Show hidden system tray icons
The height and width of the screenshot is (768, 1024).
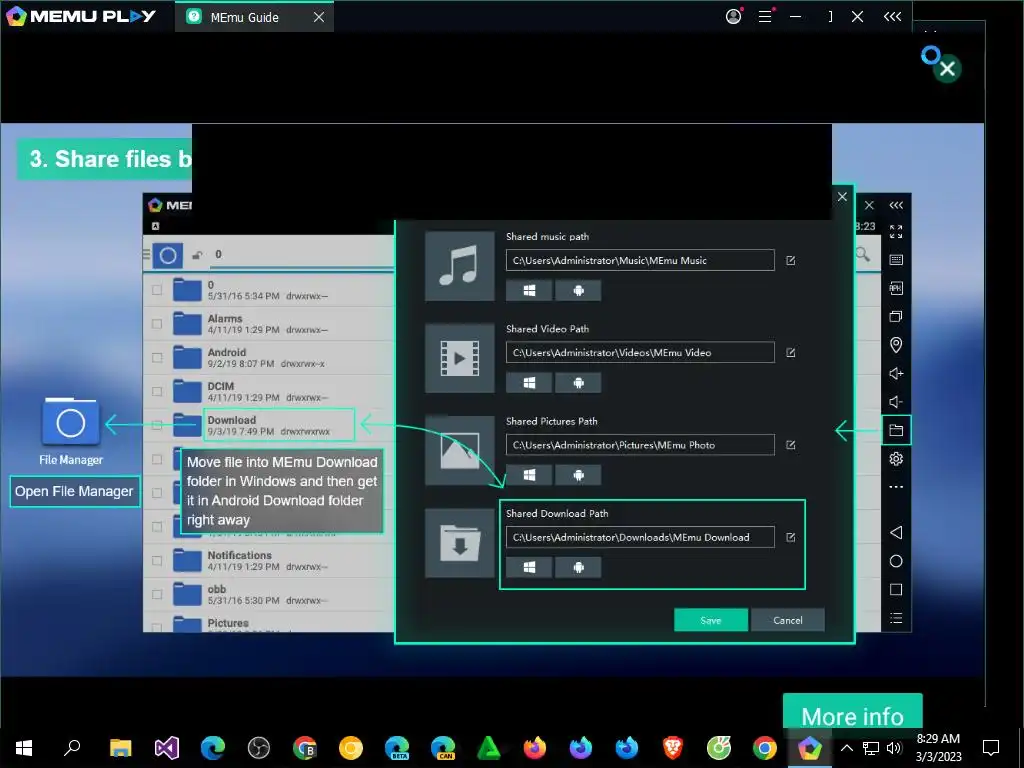[x=846, y=748]
